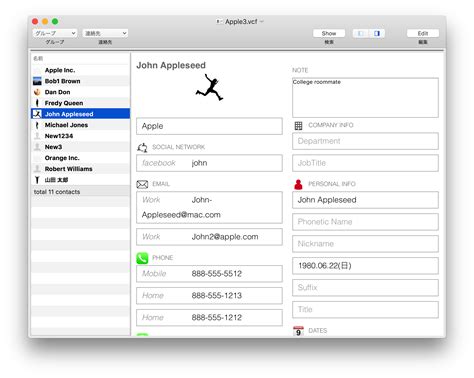Click the JobTitle field

coord(365,163)
